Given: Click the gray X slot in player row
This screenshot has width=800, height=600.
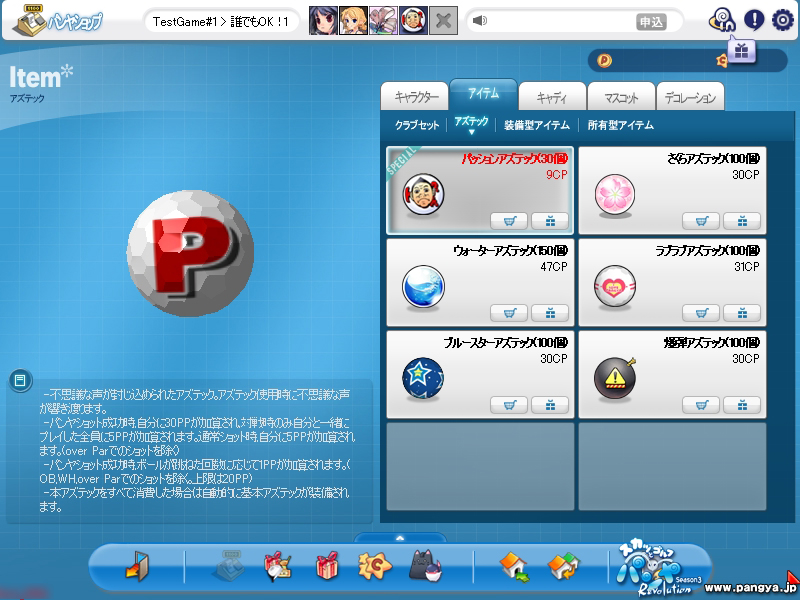Looking at the screenshot, I should 444,21.
